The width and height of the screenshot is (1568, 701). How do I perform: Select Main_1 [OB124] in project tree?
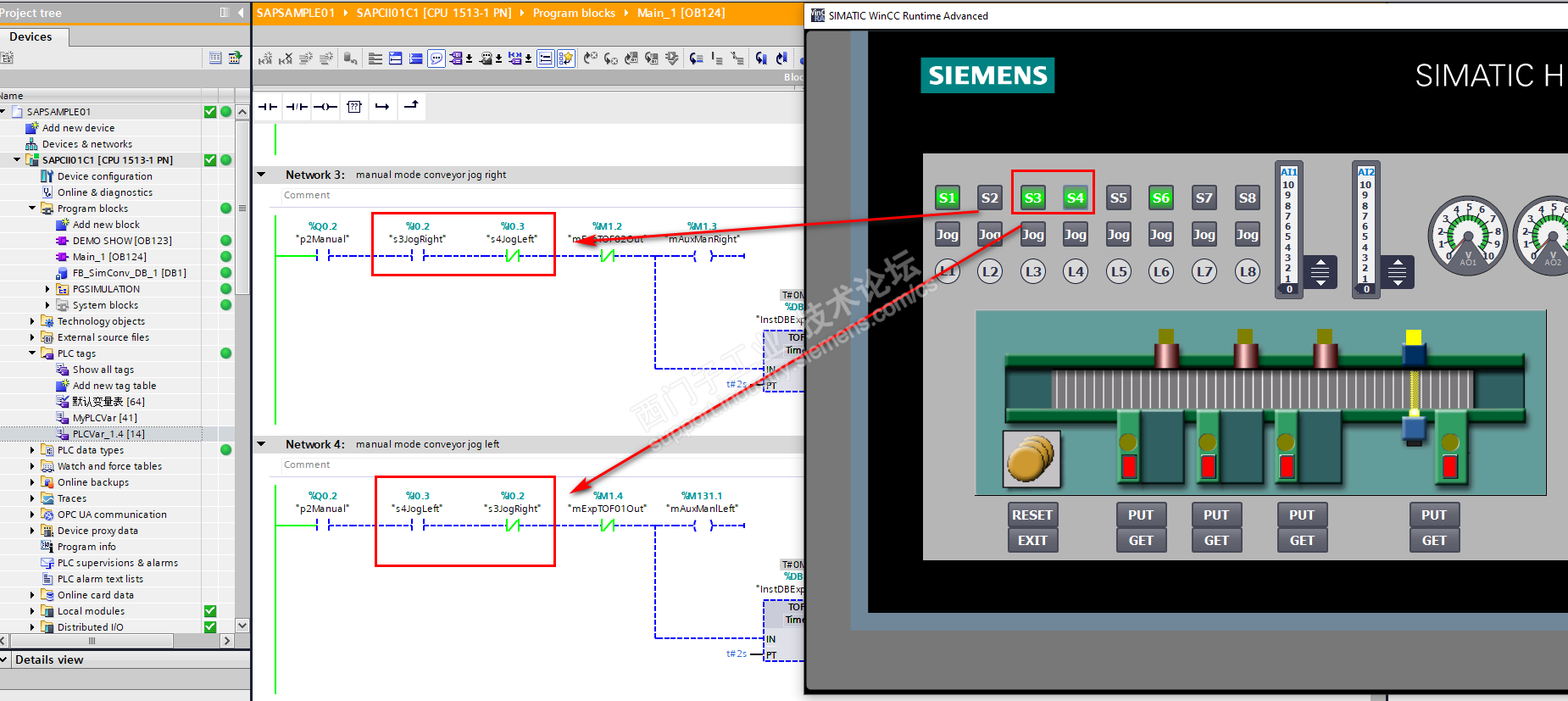pos(109,257)
